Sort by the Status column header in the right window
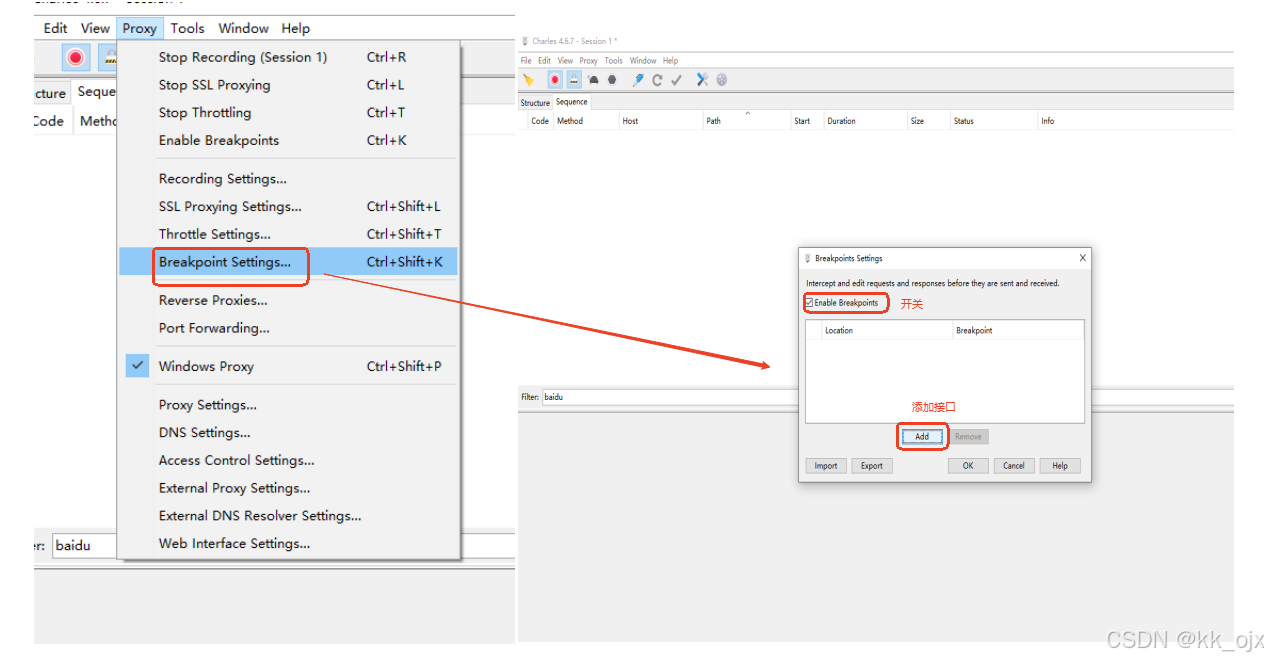Screen dimensions: 1268x661 coord(993,121)
